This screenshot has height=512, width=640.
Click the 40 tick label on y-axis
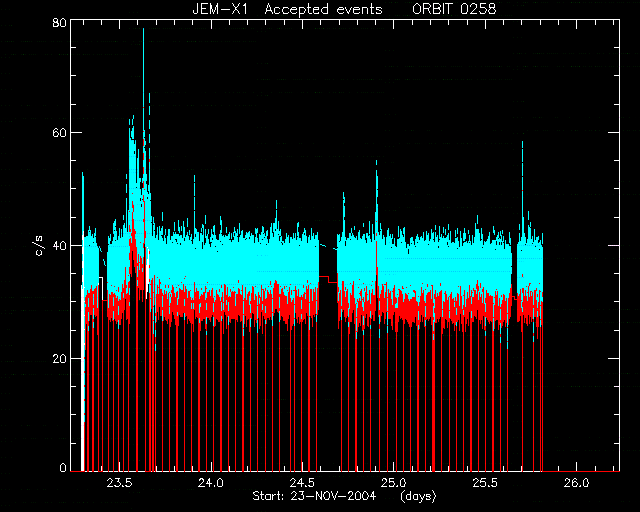pyautogui.click(x=59, y=246)
